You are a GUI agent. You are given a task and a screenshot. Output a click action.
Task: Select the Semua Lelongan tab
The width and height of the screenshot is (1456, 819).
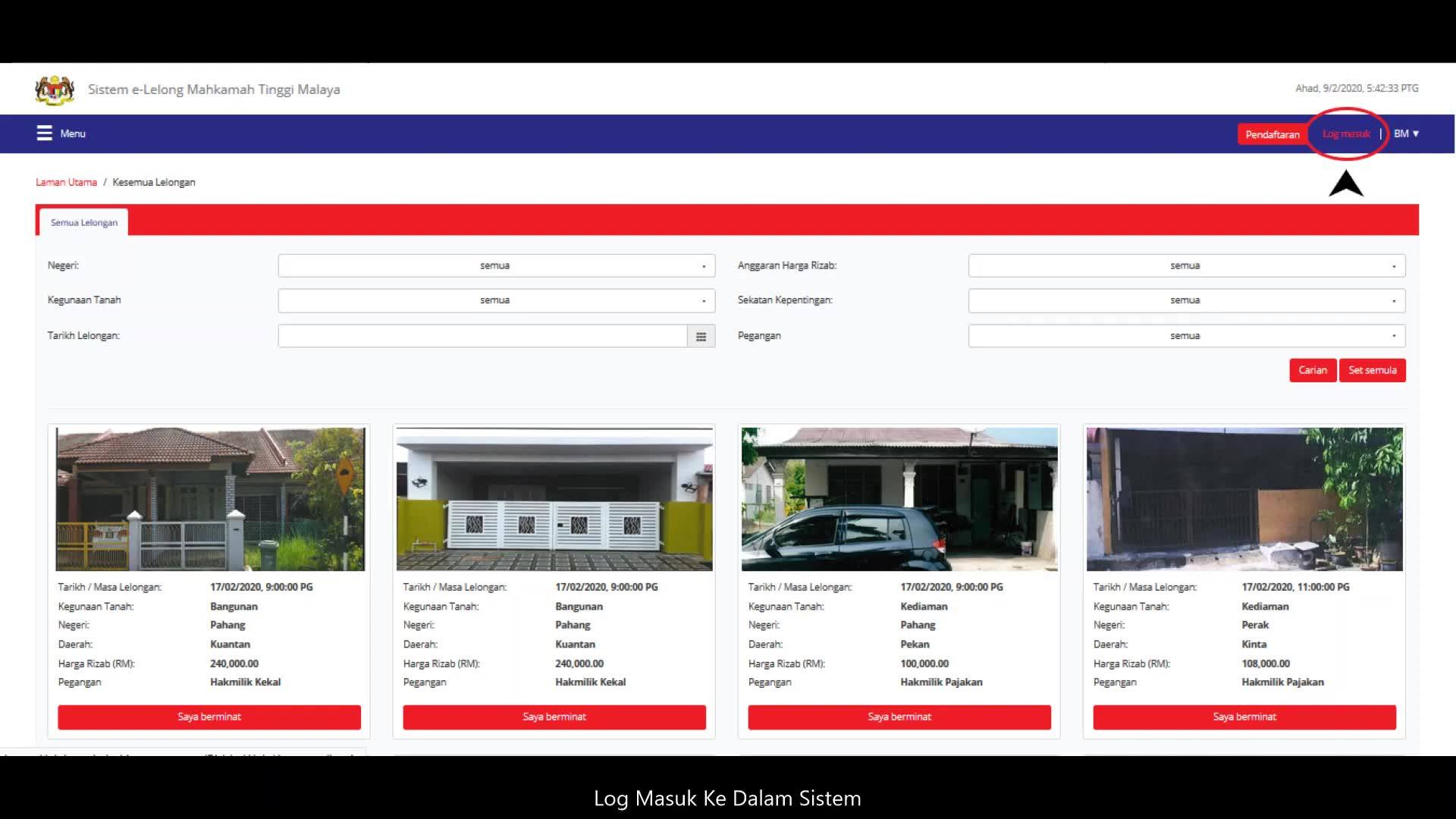pyautogui.click(x=84, y=222)
